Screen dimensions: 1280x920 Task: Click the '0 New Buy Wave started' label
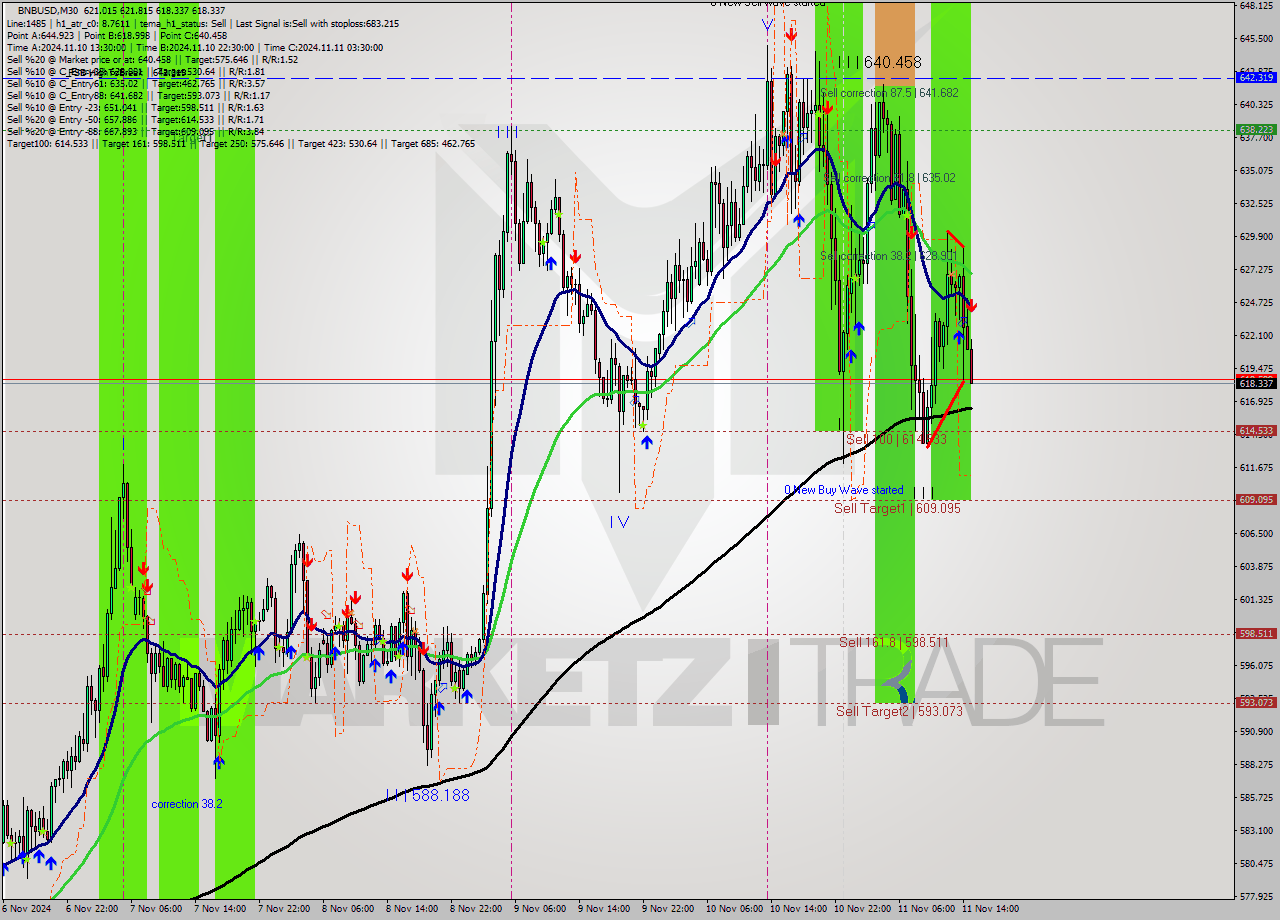(x=843, y=490)
